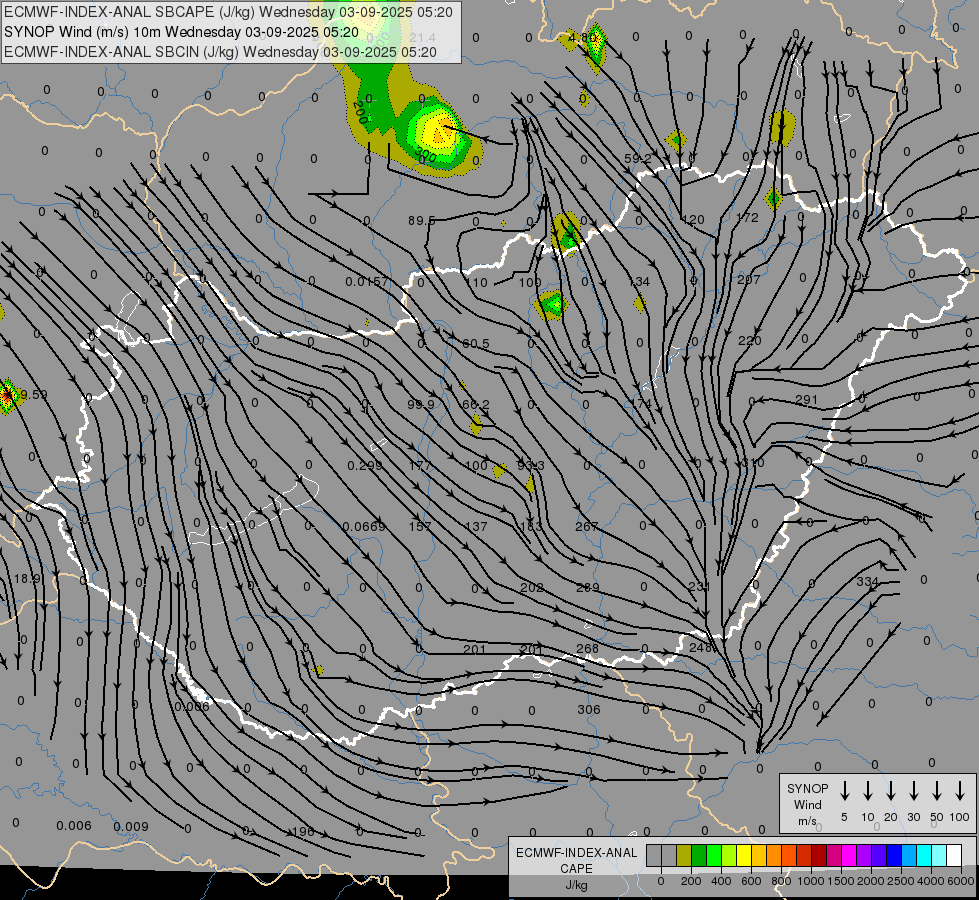Select the white swatch ending the CAPE scale
This screenshot has height=900, width=979.
pos(953,855)
